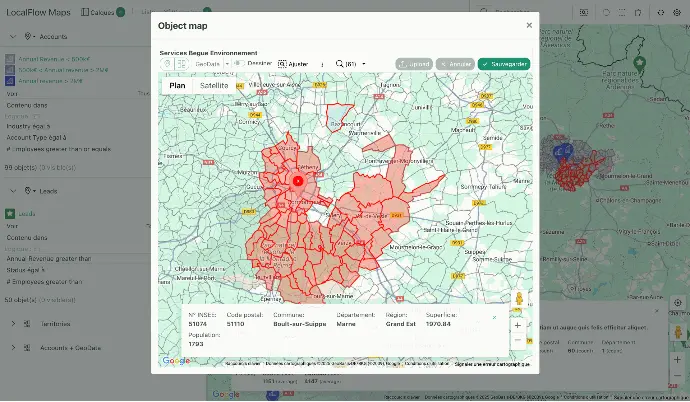The height and width of the screenshot is (402, 690).
Task: Zoom in with map plus button
Action: pyautogui.click(x=517, y=325)
